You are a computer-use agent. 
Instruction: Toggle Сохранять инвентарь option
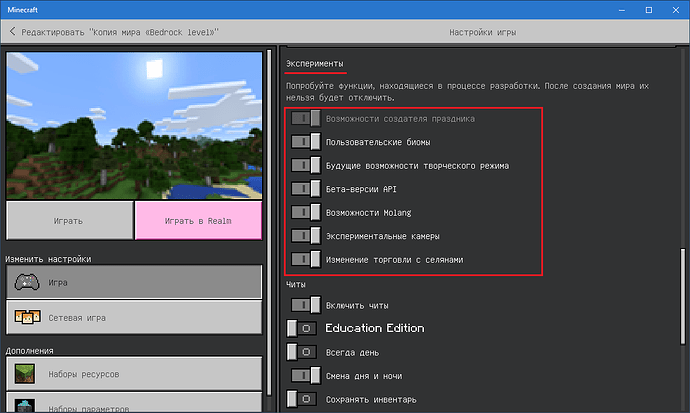[x=302, y=400]
